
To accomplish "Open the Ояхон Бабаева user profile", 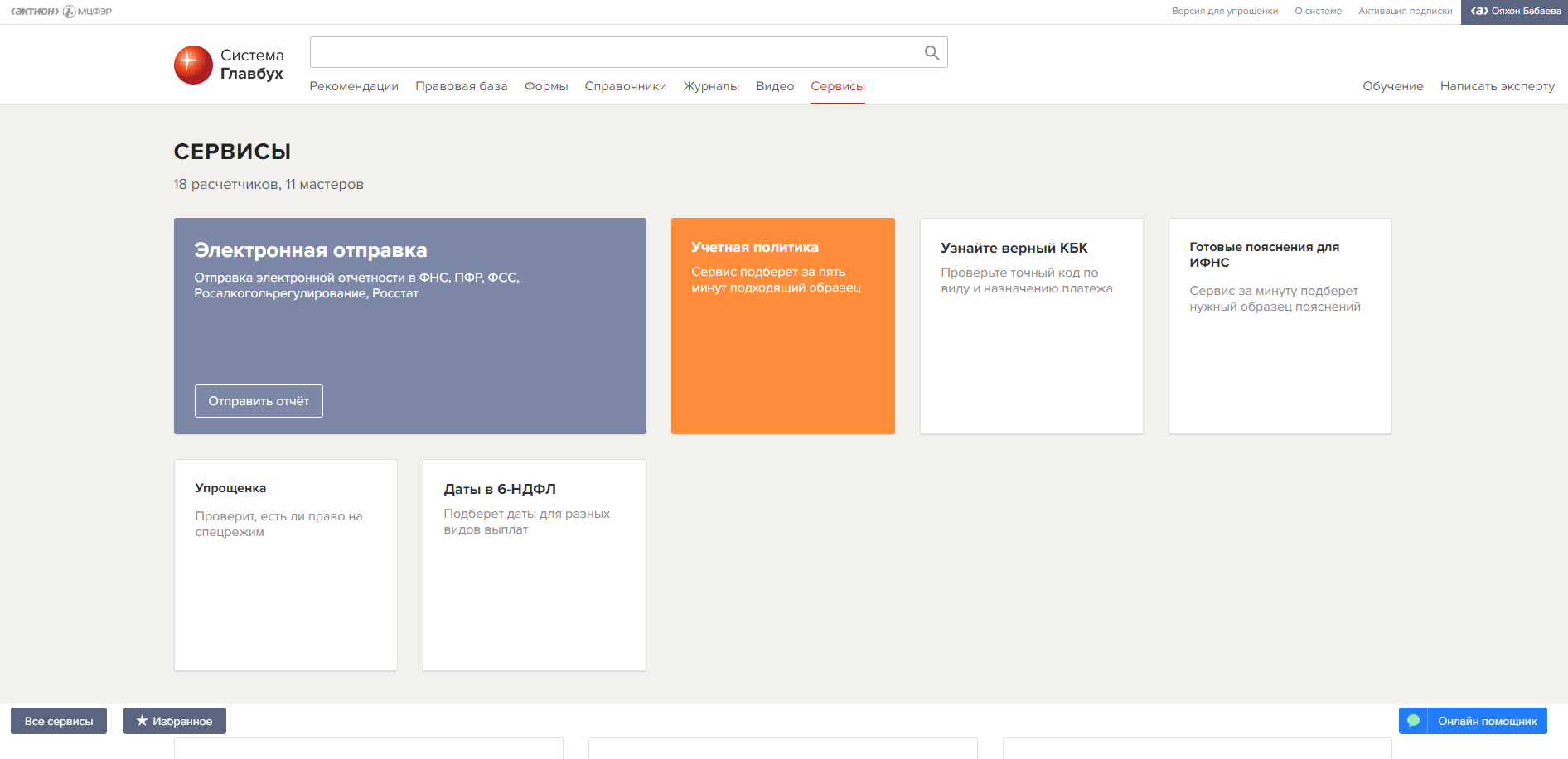I will 1514,12.
